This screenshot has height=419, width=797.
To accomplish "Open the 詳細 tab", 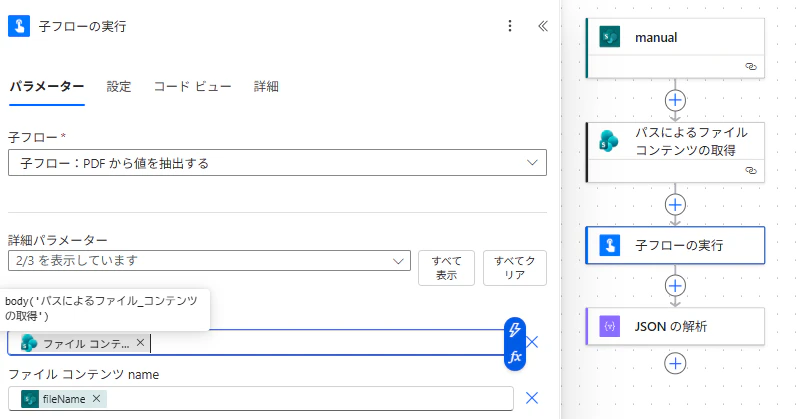I will point(266,86).
